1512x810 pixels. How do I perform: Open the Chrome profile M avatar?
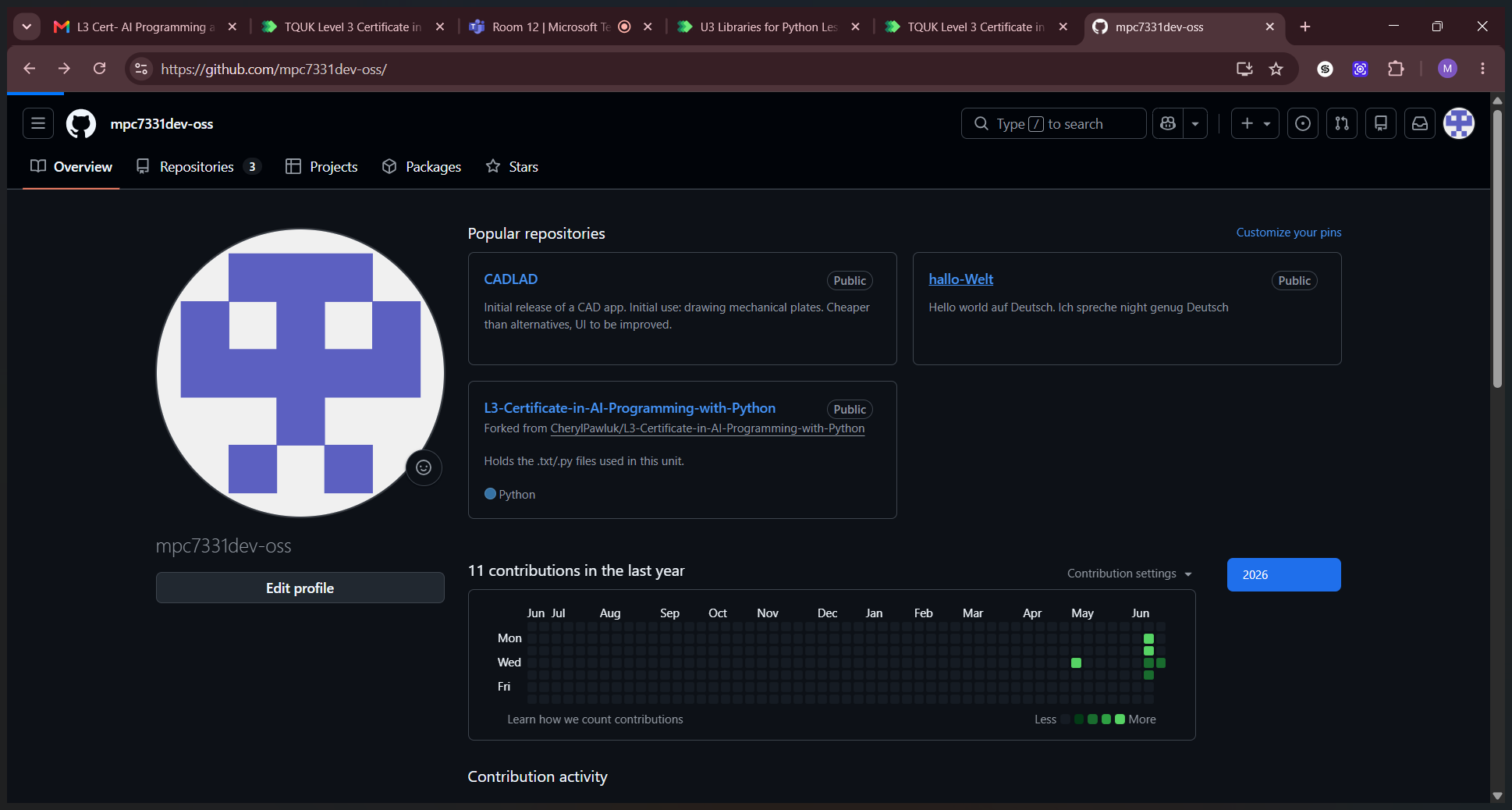pyautogui.click(x=1447, y=69)
